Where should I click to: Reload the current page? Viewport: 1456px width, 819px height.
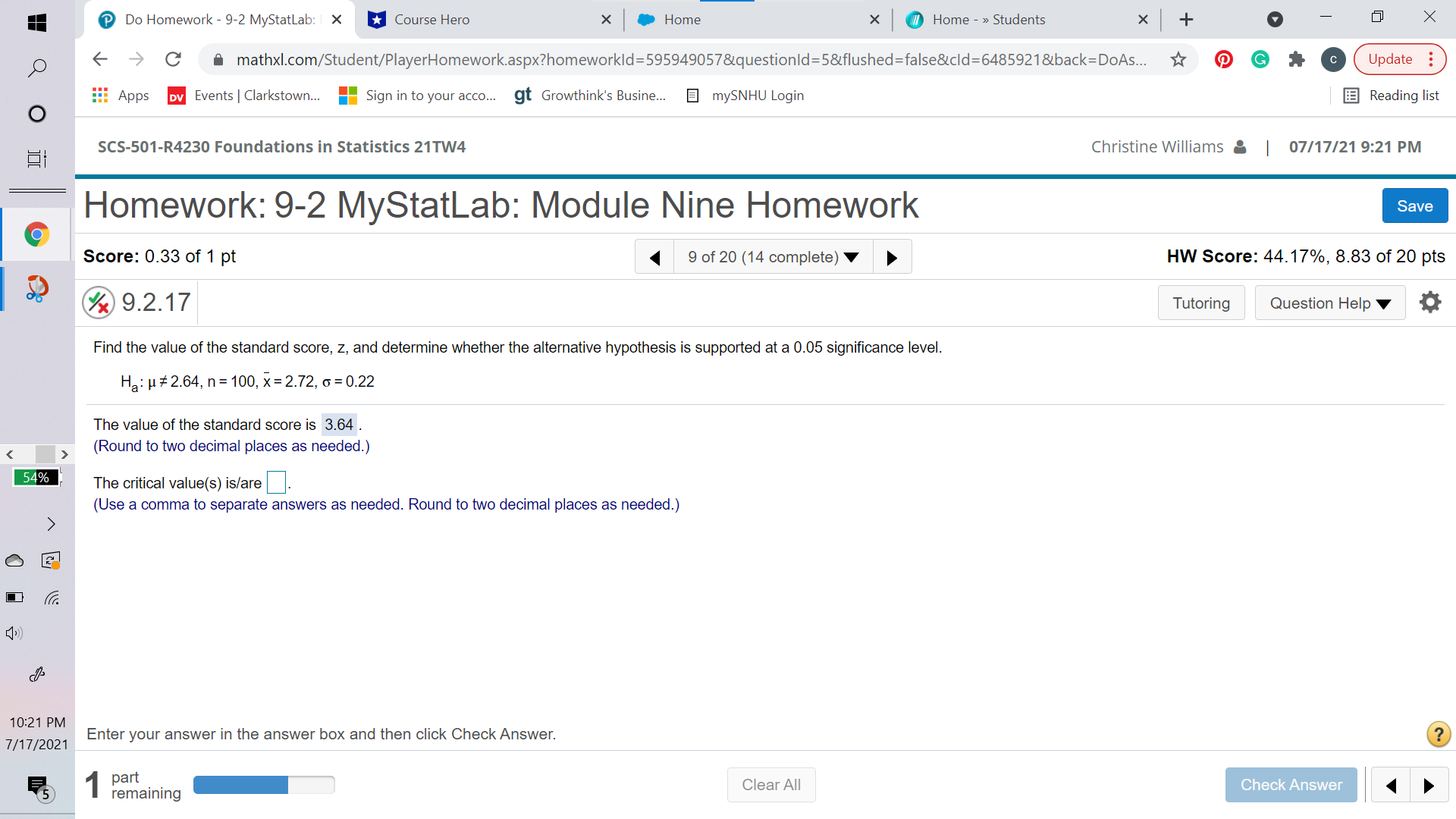173,59
